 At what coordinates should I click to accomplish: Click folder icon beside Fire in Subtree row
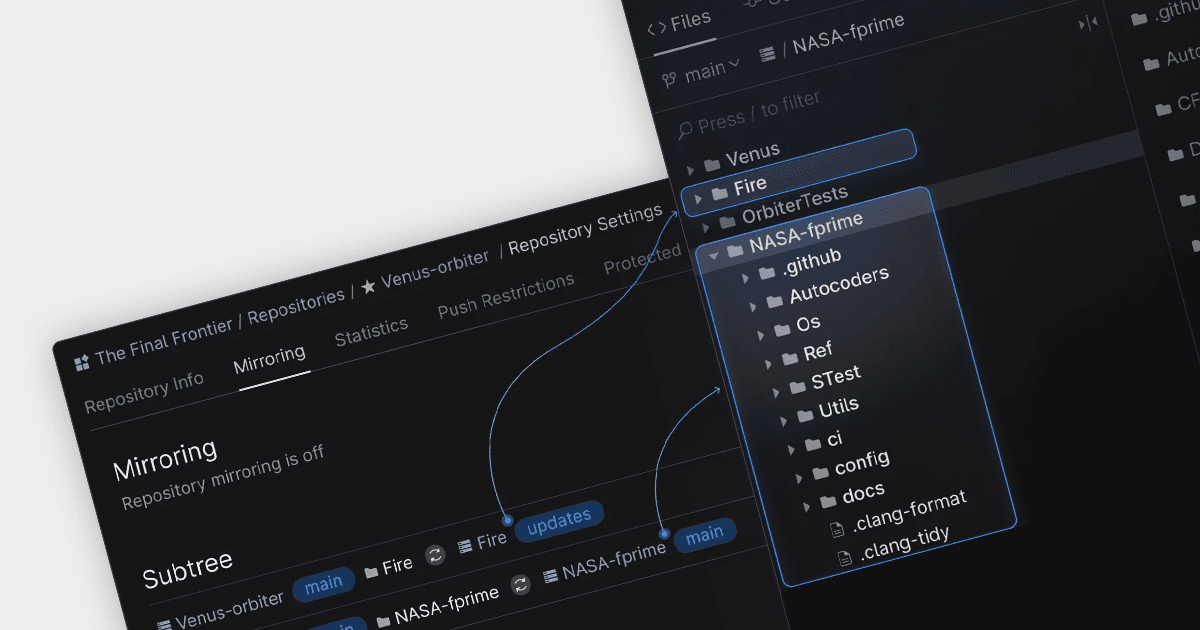[x=371, y=570]
